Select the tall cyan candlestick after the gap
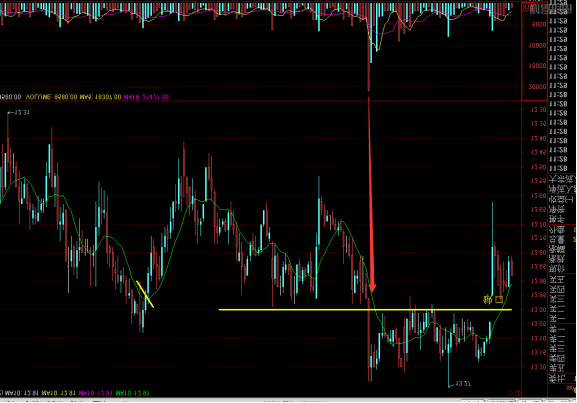577x403 pixels. pos(492,249)
